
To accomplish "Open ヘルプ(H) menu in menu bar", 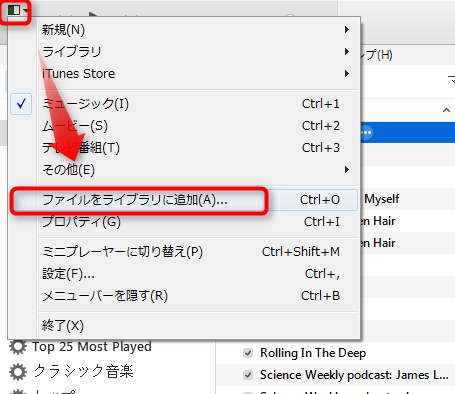I will point(377,55).
